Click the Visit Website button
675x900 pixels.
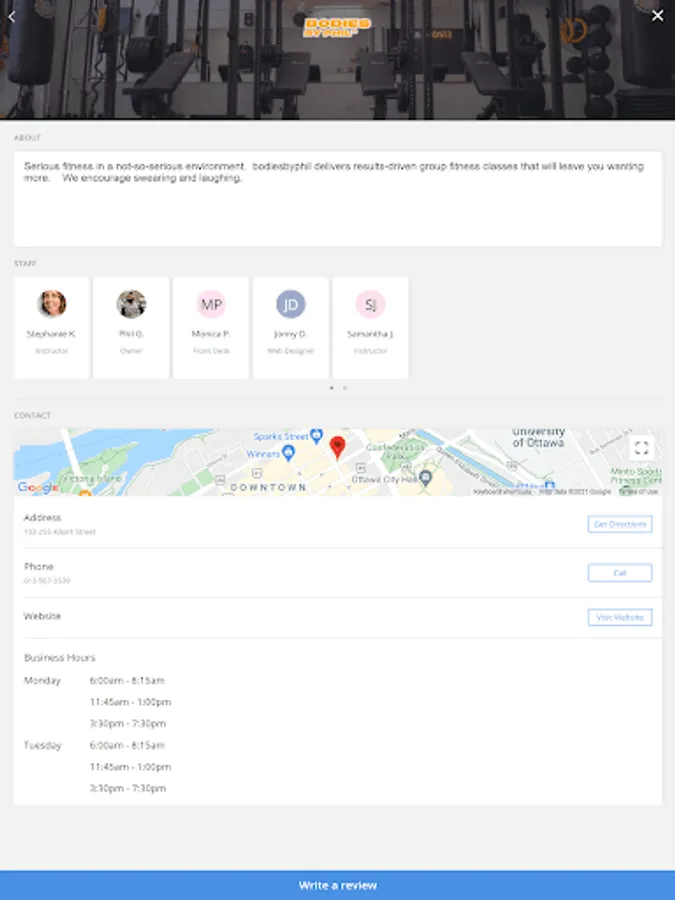pyautogui.click(x=620, y=618)
